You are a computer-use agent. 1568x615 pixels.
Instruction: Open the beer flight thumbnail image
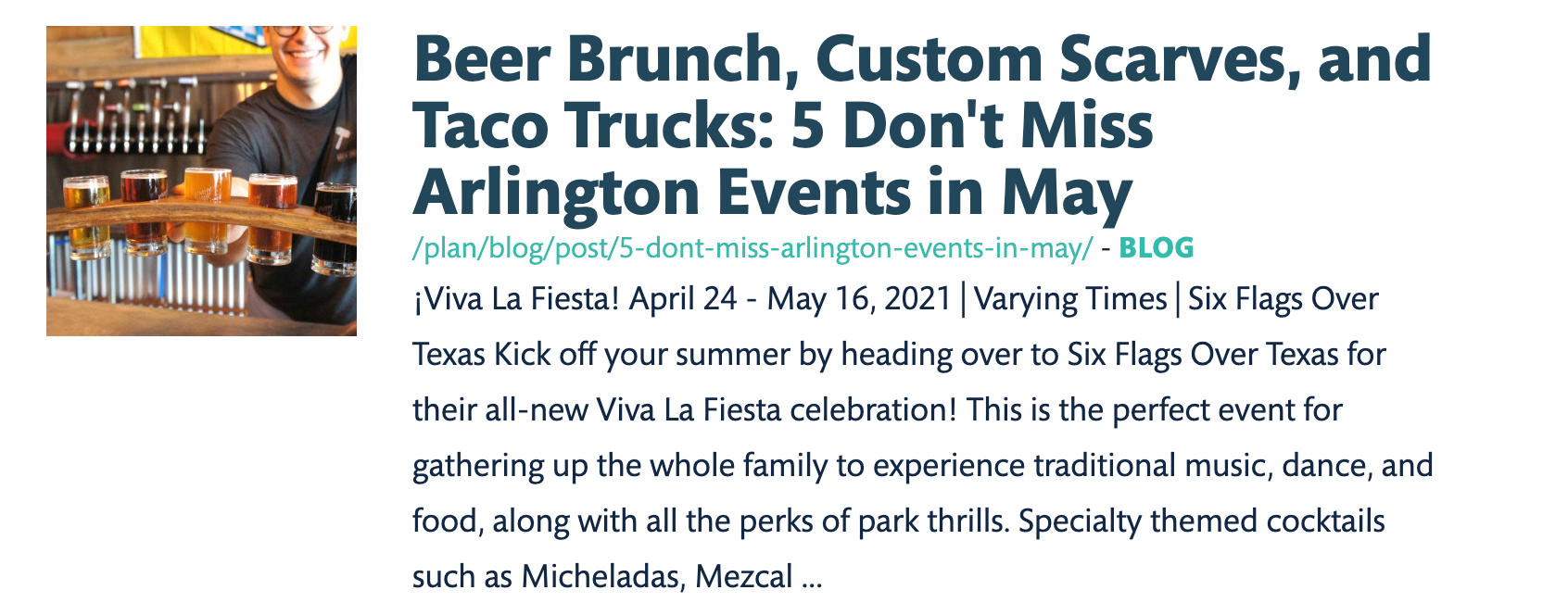click(x=201, y=181)
